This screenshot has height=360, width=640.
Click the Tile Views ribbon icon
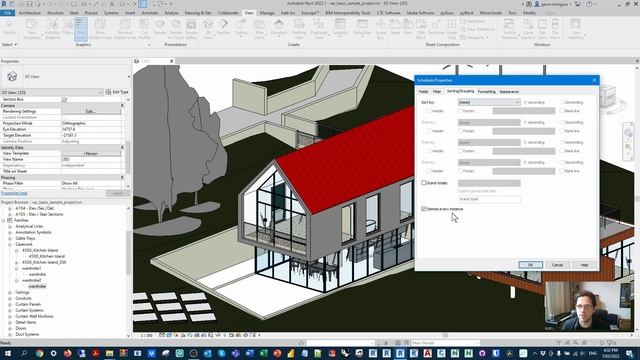pyautogui.click(x=555, y=29)
